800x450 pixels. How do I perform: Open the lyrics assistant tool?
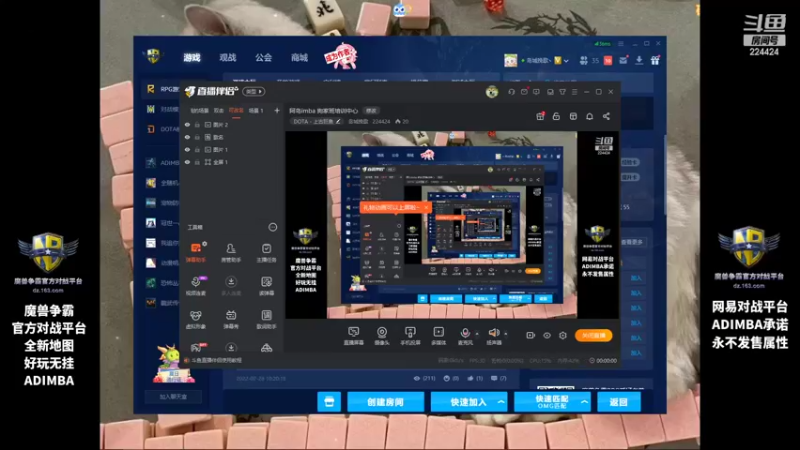point(266,319)
